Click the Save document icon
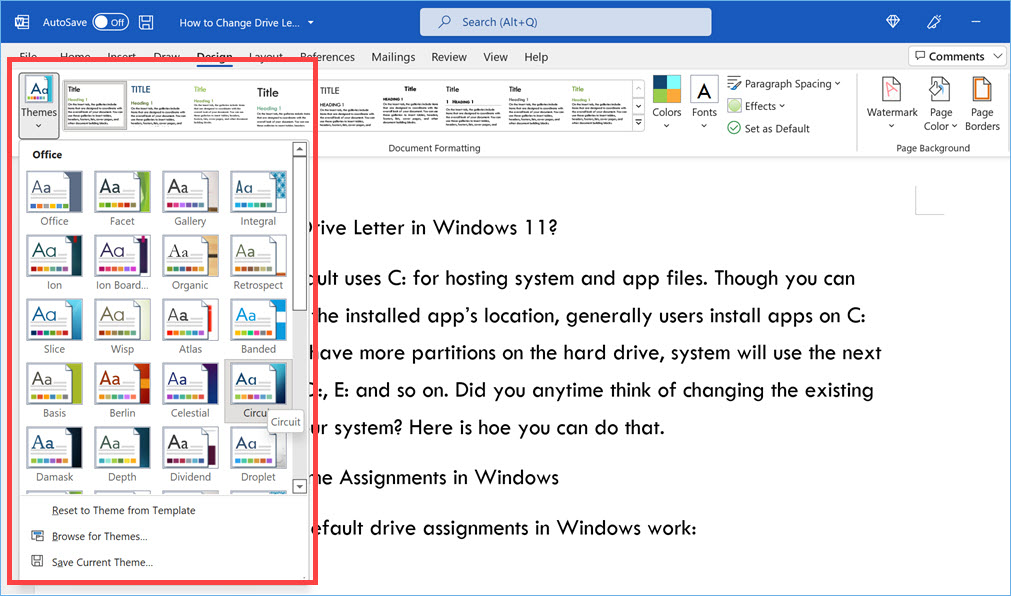The width and height of the screenshot is (1011, 596). (144, 21)
